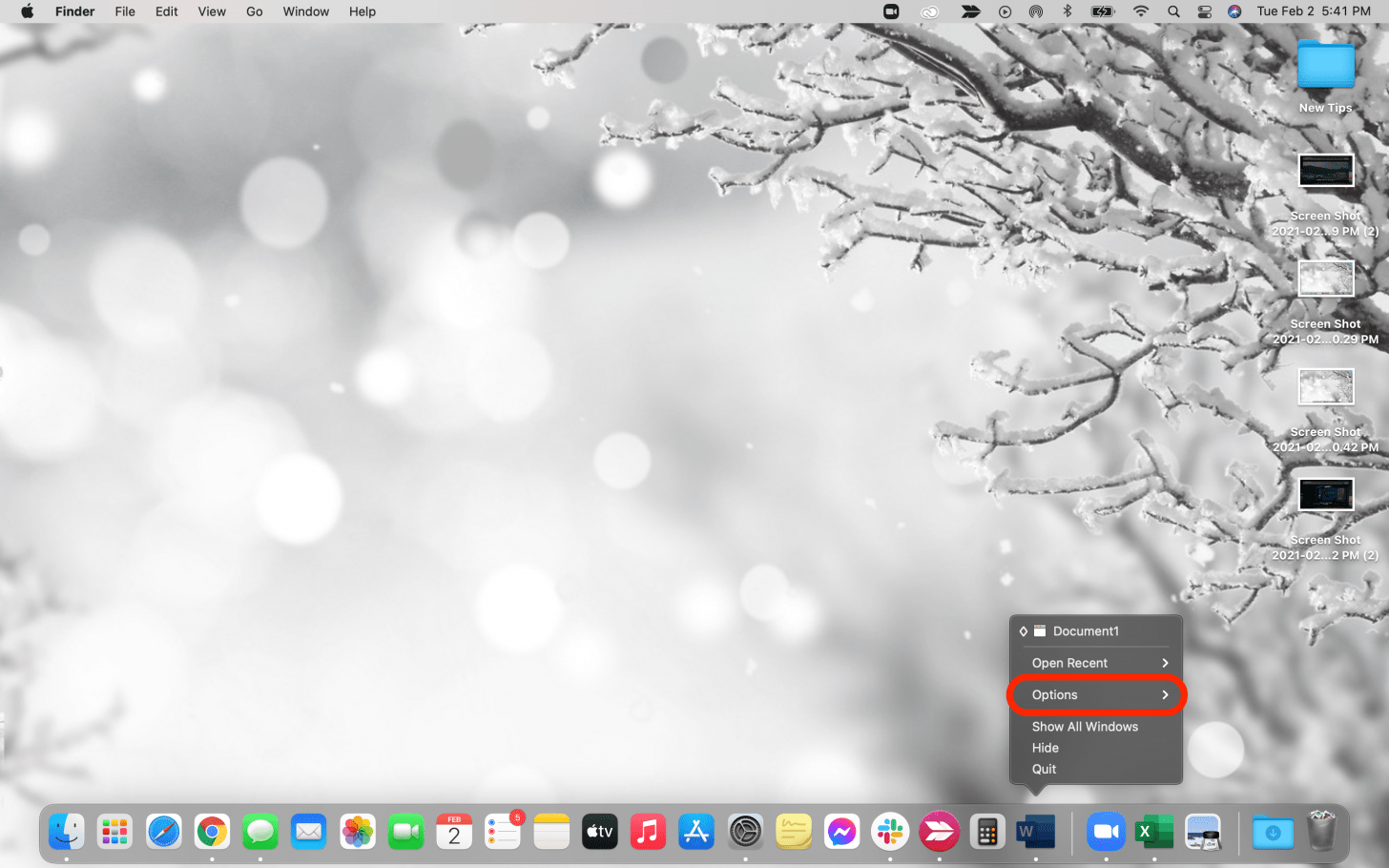Quit Word via the context menu
Image resolution: width=1389 pixels, height=868 pixels.
pyautogui.click(x=1044, y=769)
